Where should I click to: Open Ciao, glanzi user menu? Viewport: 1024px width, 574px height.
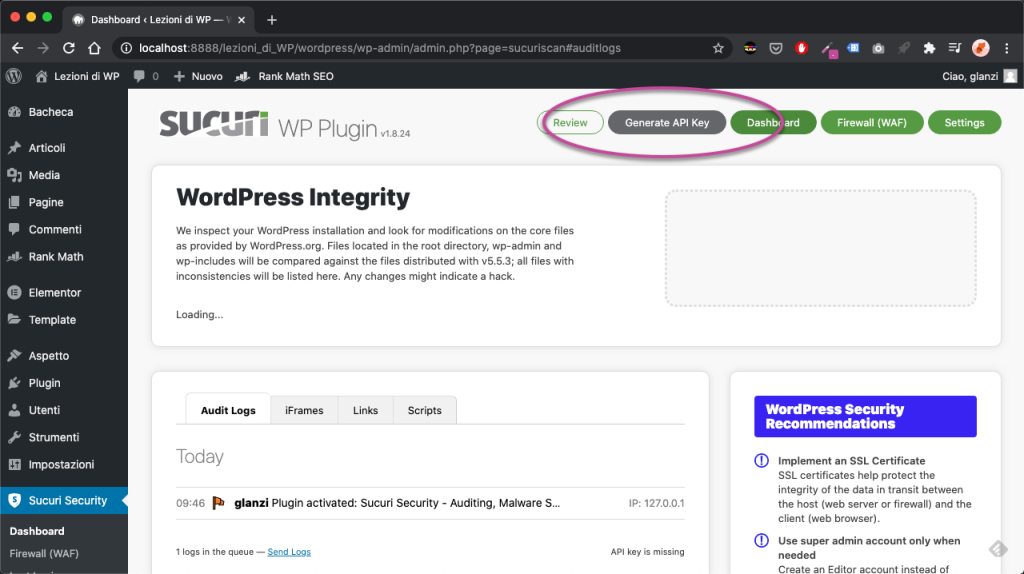(x=979, y=76)
